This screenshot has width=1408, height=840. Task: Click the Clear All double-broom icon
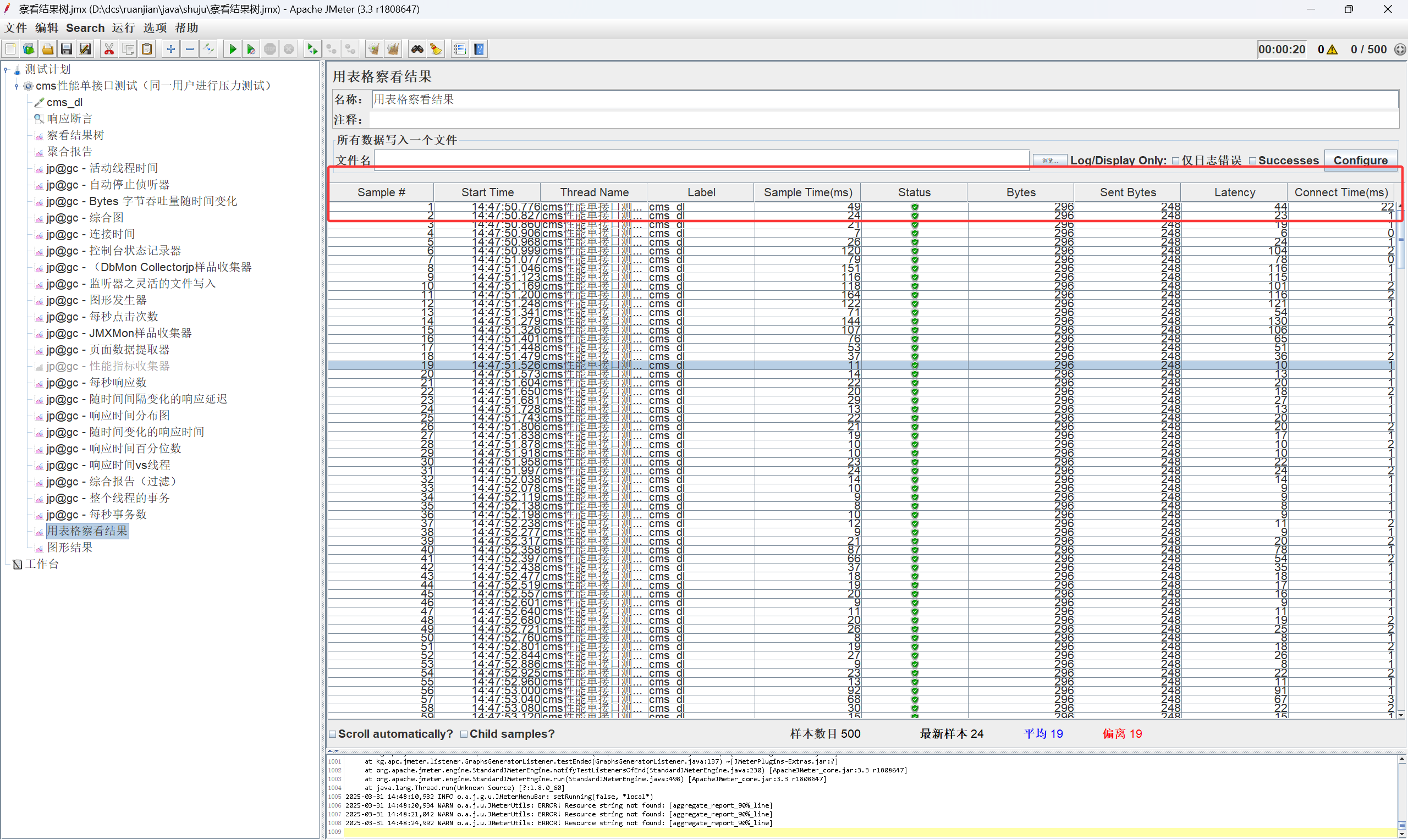point(393,49)
